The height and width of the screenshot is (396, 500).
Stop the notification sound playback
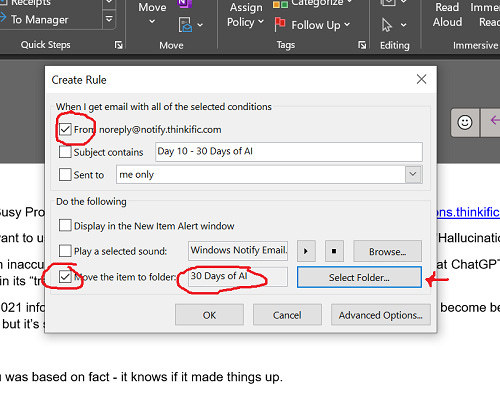(334, 251)
